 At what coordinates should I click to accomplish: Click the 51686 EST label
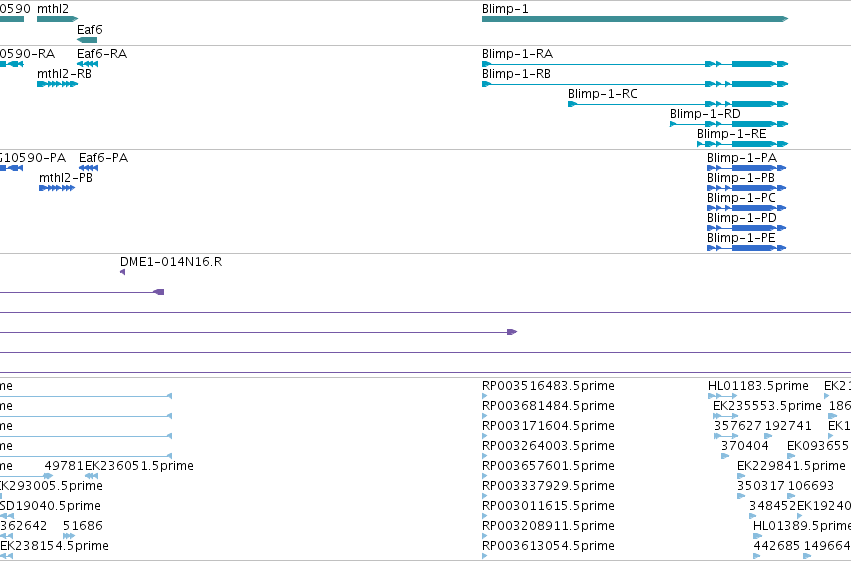pos(82,526)
